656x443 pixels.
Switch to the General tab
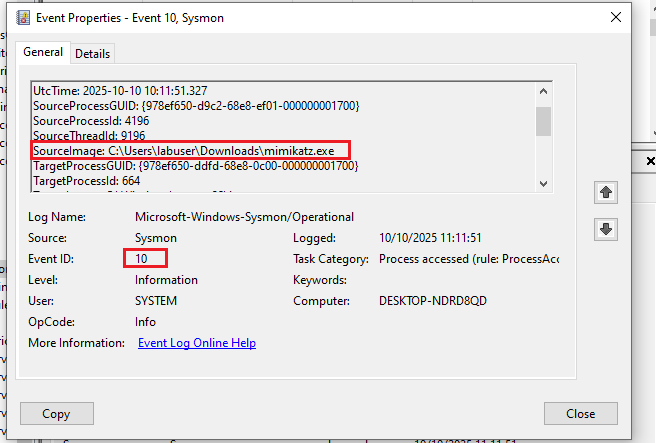coord(41,52)
